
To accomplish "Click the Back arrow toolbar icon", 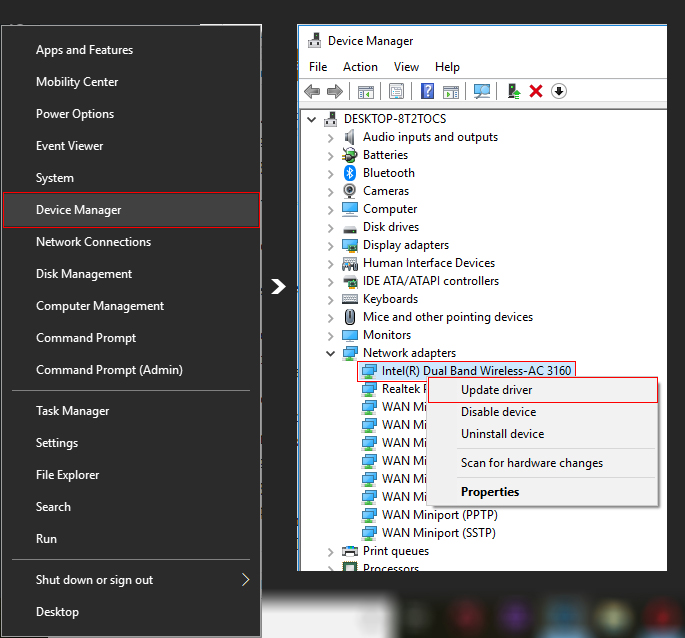I will coord(312,91).
